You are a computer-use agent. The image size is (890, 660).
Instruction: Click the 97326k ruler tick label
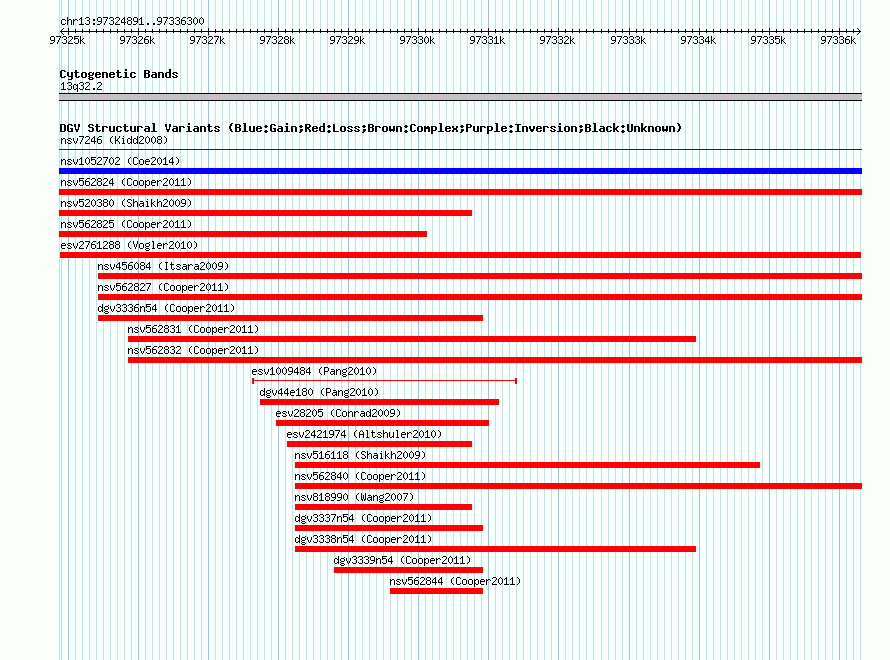click(x=137, y=40)
